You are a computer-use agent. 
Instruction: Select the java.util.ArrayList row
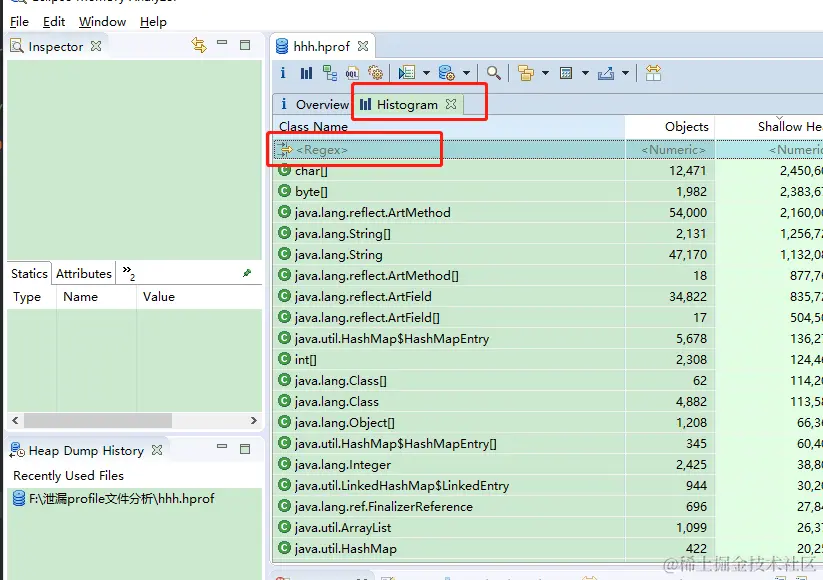pos(548,528)
